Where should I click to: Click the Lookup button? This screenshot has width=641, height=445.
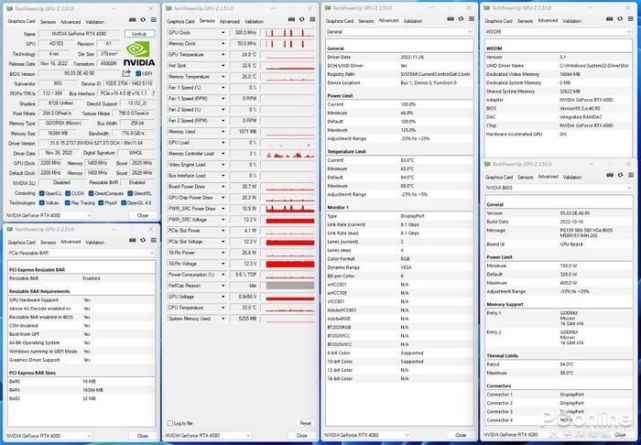point(140,34)
